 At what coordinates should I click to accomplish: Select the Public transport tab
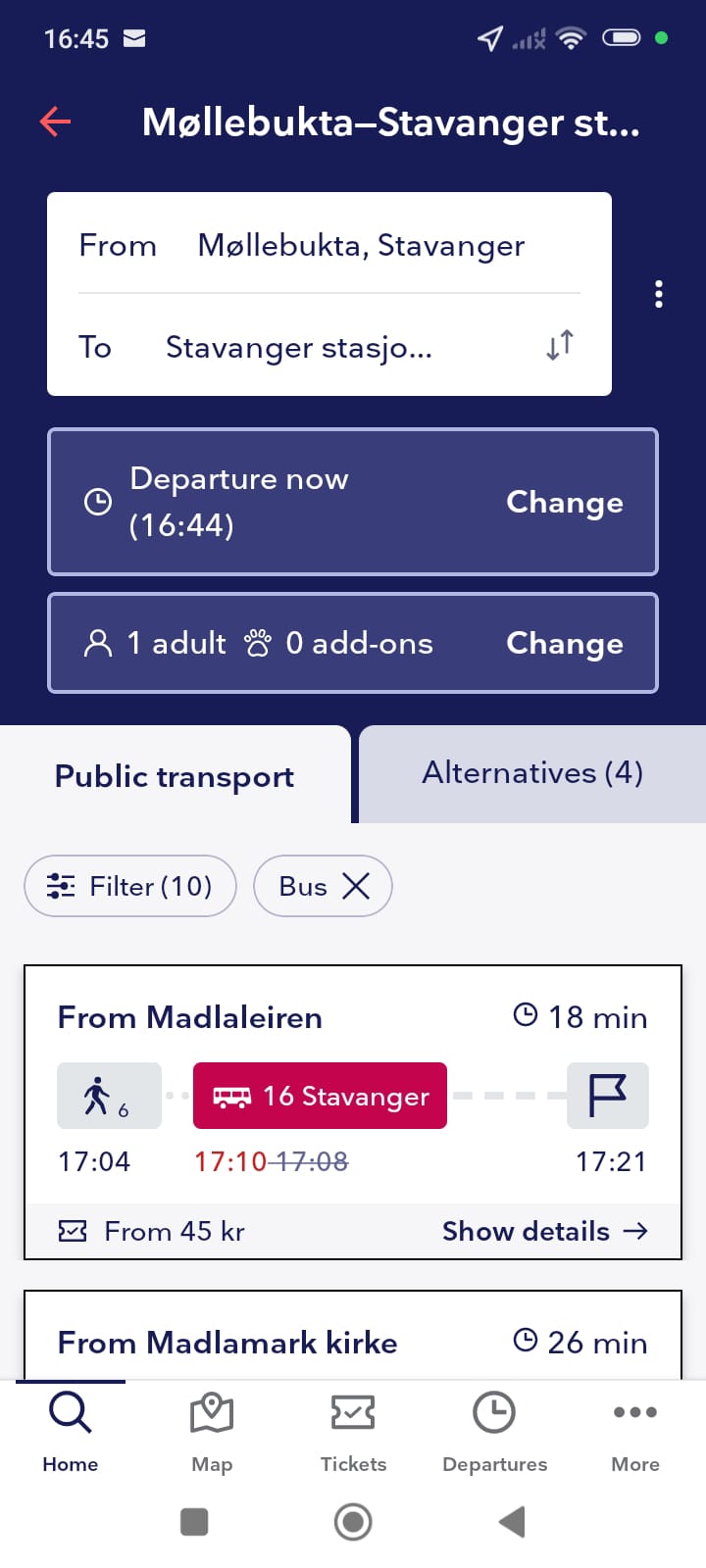click(x=175, y=776)
